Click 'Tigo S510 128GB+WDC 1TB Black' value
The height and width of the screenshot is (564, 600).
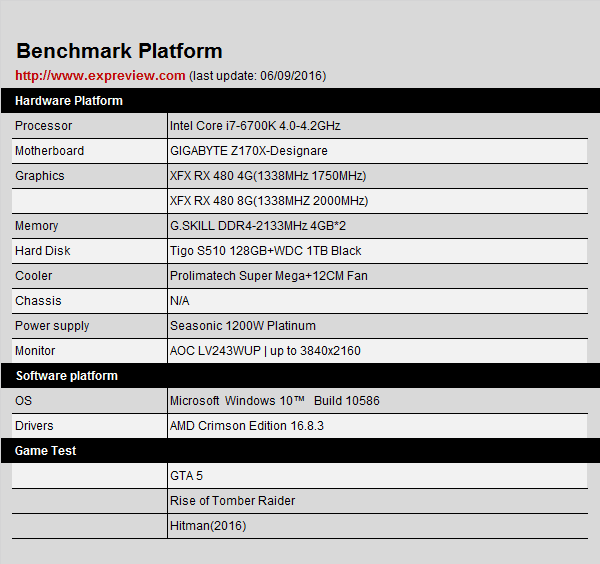(266, 251)
